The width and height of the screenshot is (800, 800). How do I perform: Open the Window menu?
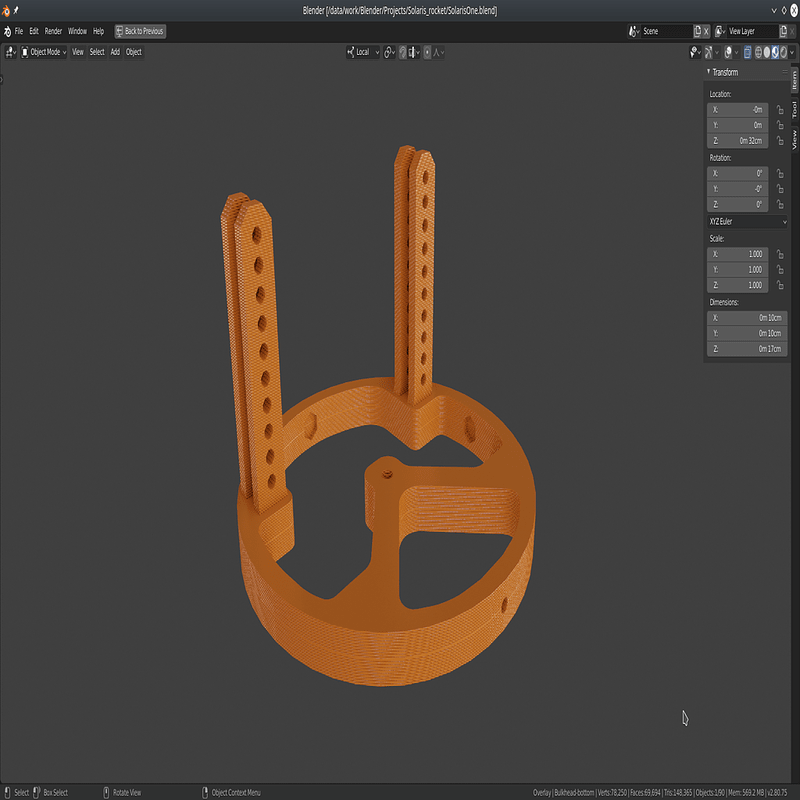(x=77, y=32)
